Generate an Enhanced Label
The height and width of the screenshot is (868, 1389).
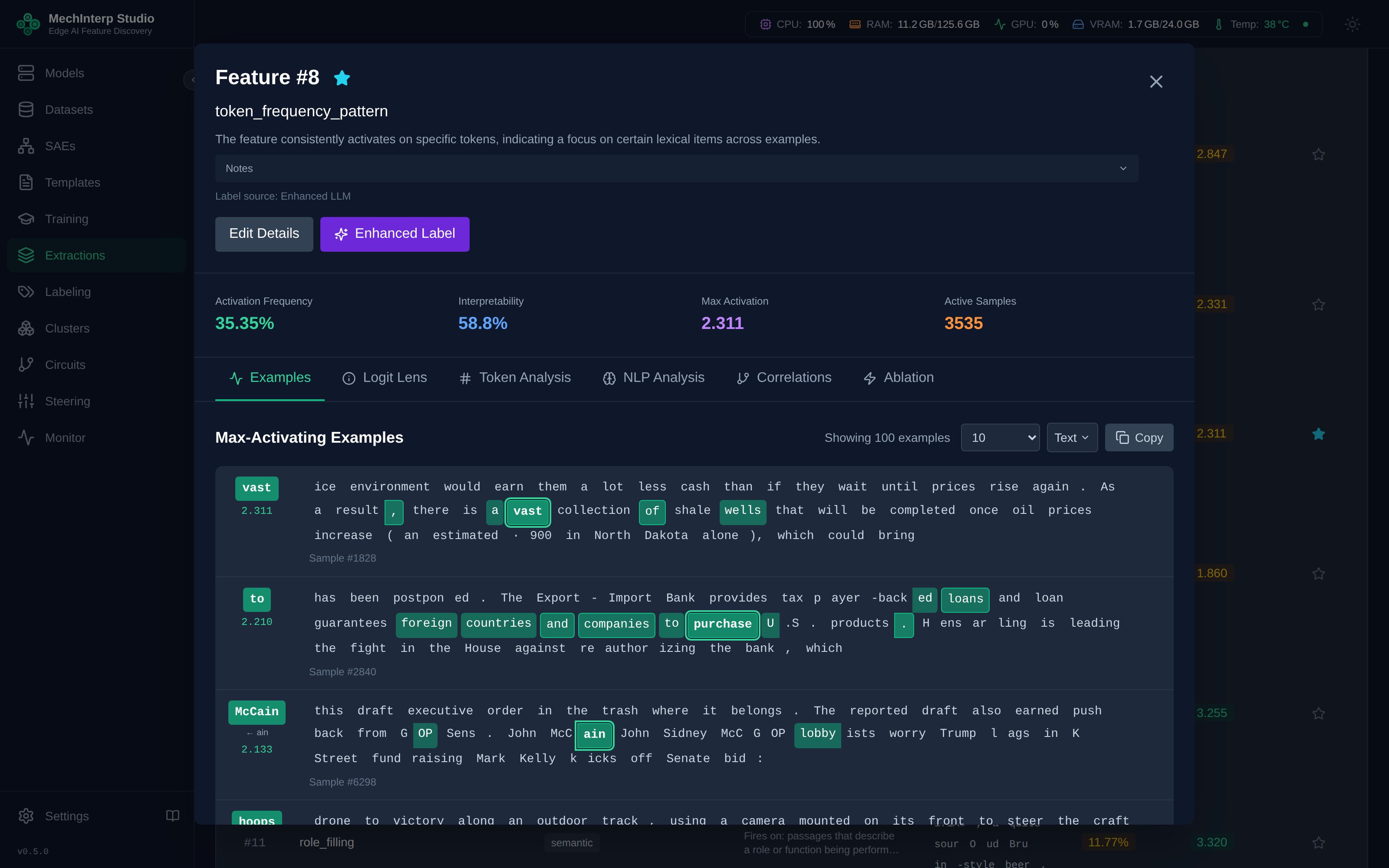(395, 233)
